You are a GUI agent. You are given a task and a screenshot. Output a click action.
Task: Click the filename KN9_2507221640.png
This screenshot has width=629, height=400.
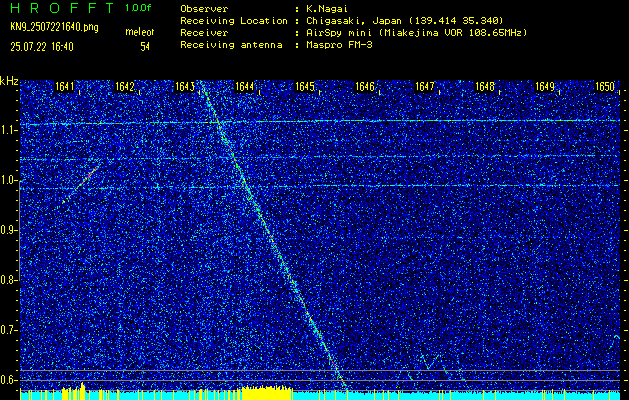coord(55,27)
